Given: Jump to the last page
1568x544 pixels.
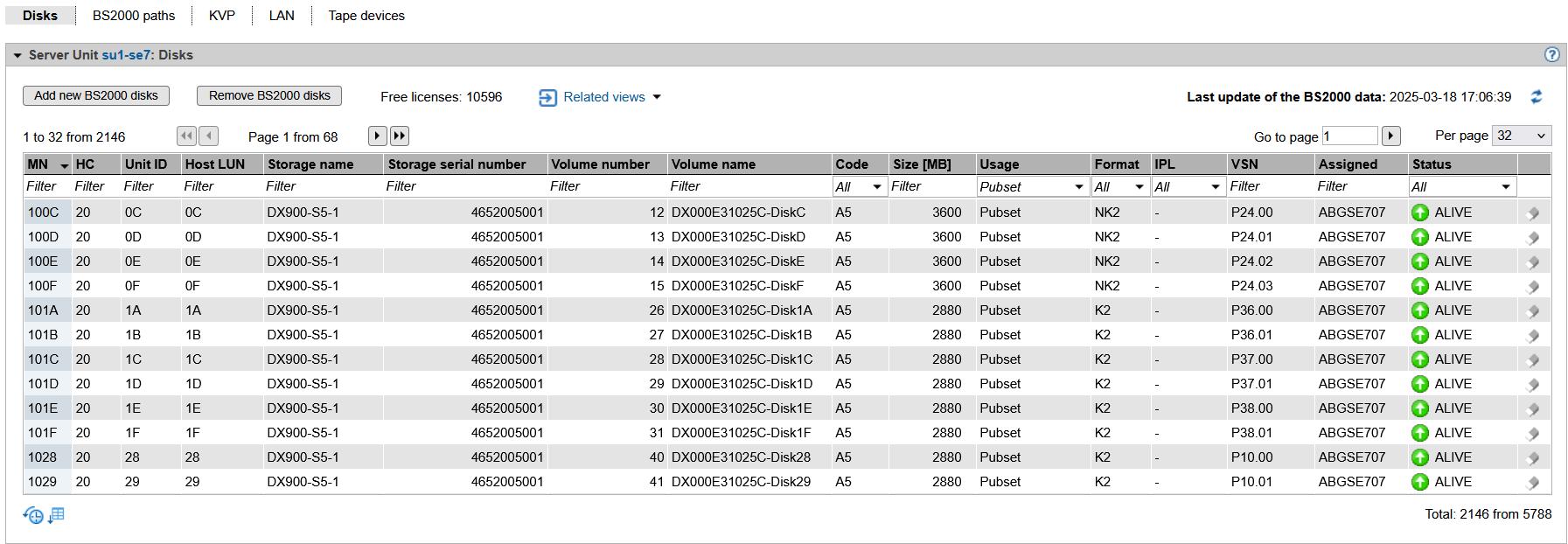Looking at the screenshot, I should pos(399,136).
